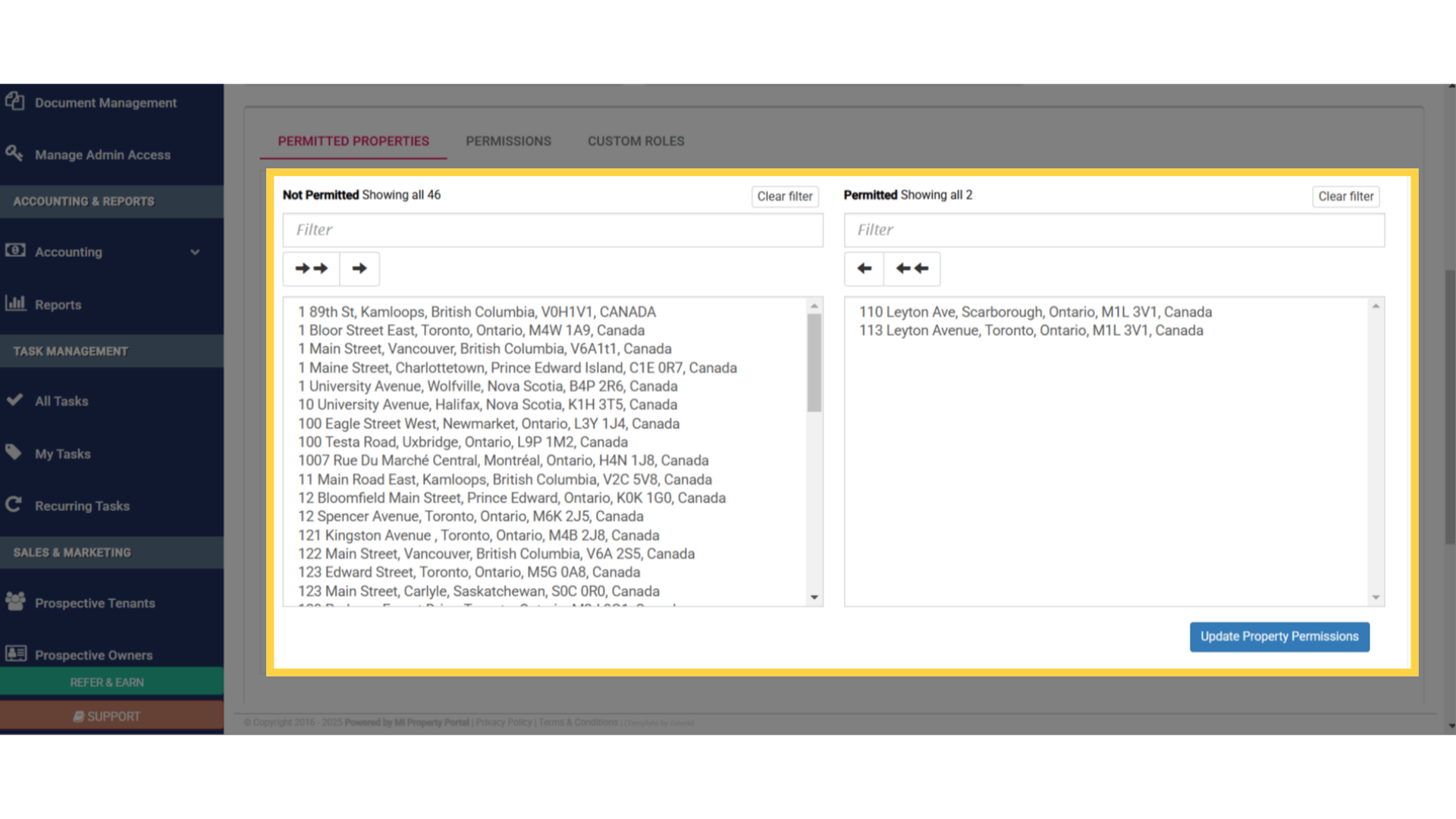
Task: Remove all permitted properties with double left arrow
Action: click(912, 268)
